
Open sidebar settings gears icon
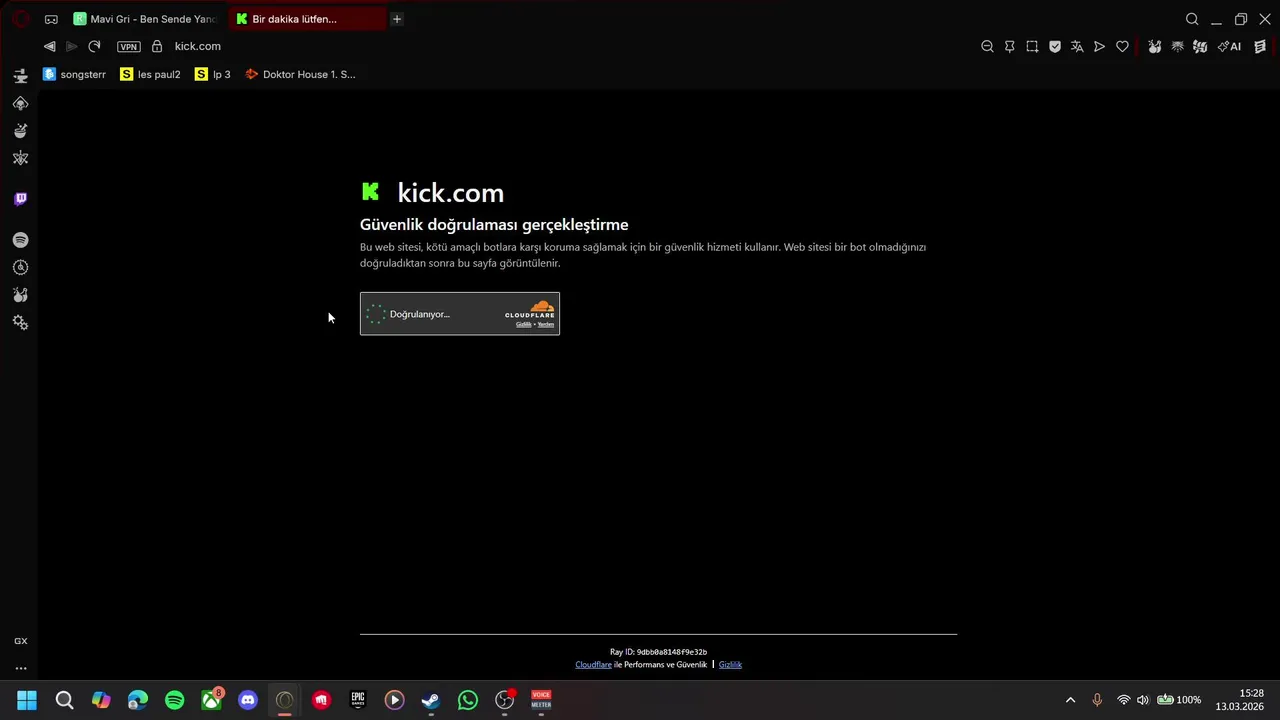click(x=20, y=322)
